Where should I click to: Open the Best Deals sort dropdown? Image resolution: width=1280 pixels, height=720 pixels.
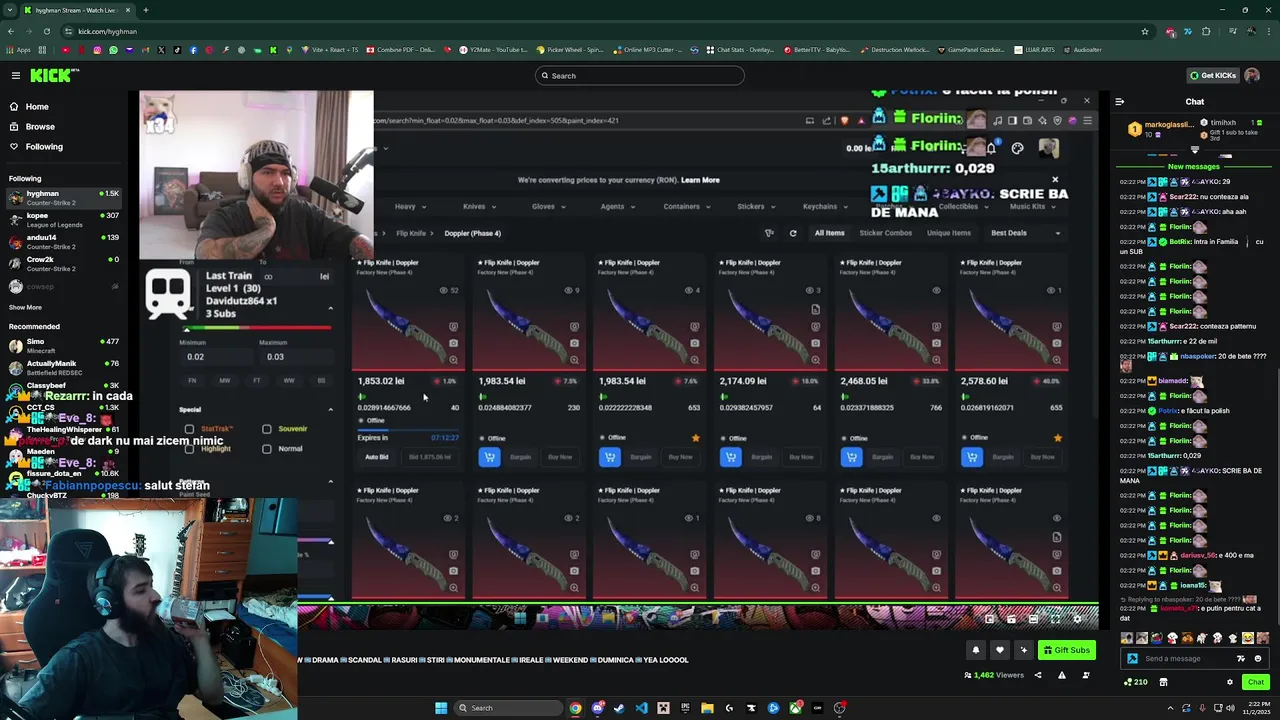tap(1025, 233)
